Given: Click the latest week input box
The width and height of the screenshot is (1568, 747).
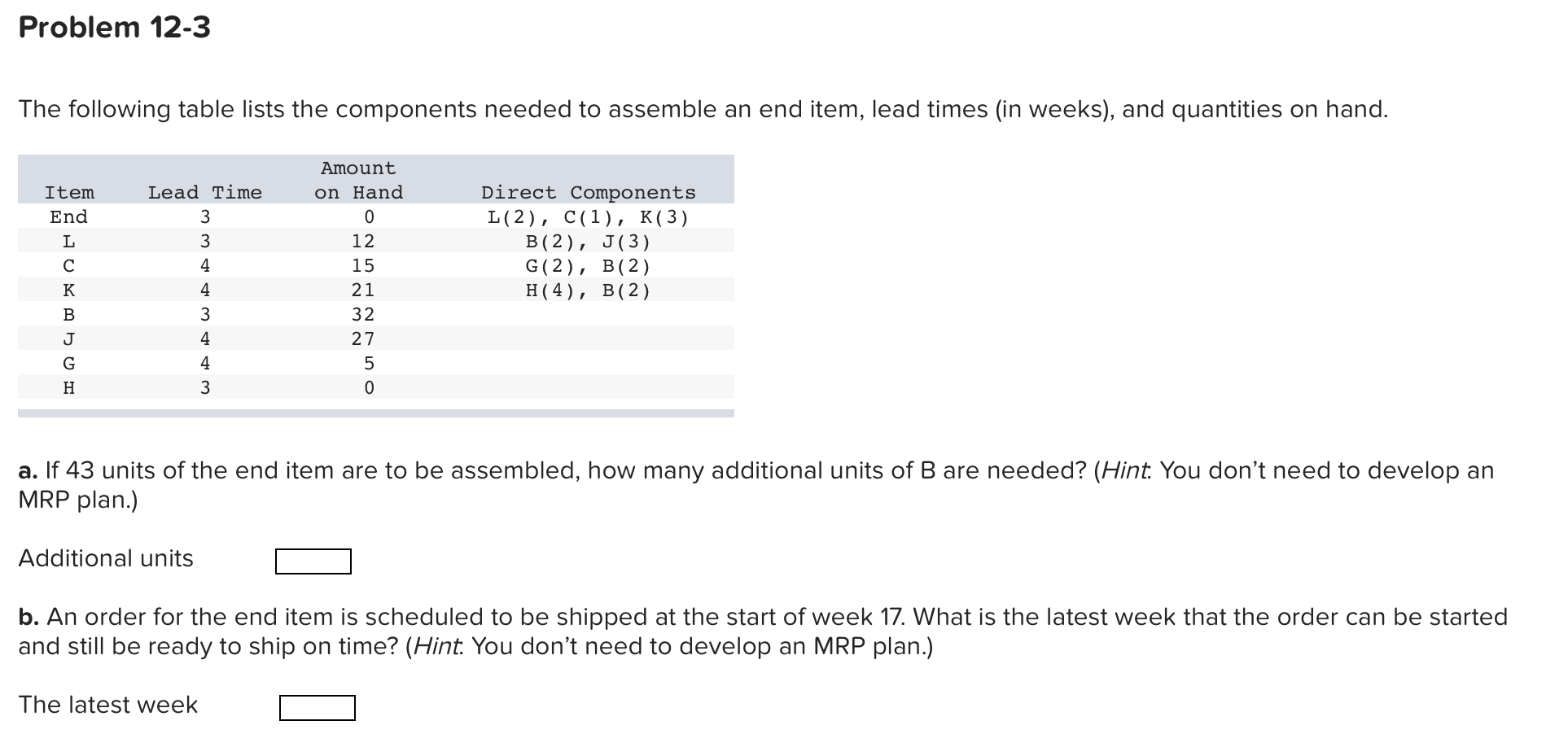Looking at the screenshot, I should (316, 707).
